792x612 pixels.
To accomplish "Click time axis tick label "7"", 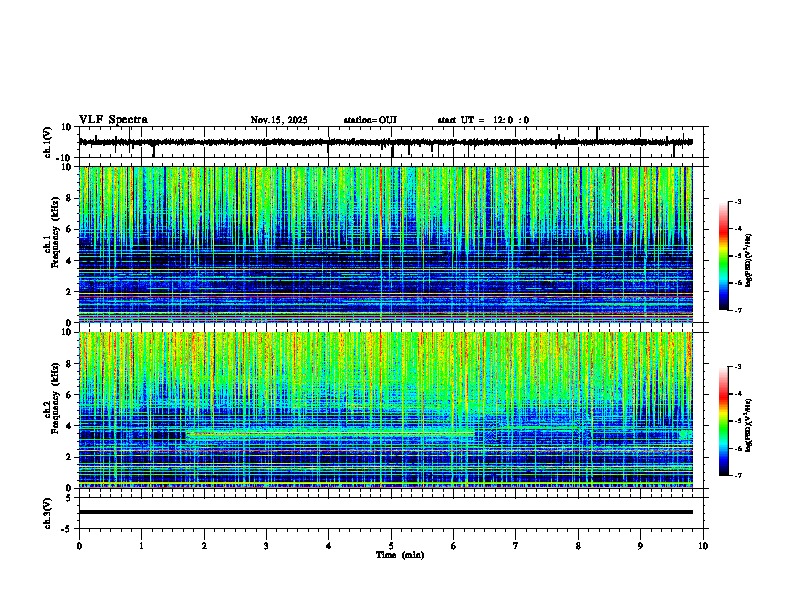I will click(516, 546).
